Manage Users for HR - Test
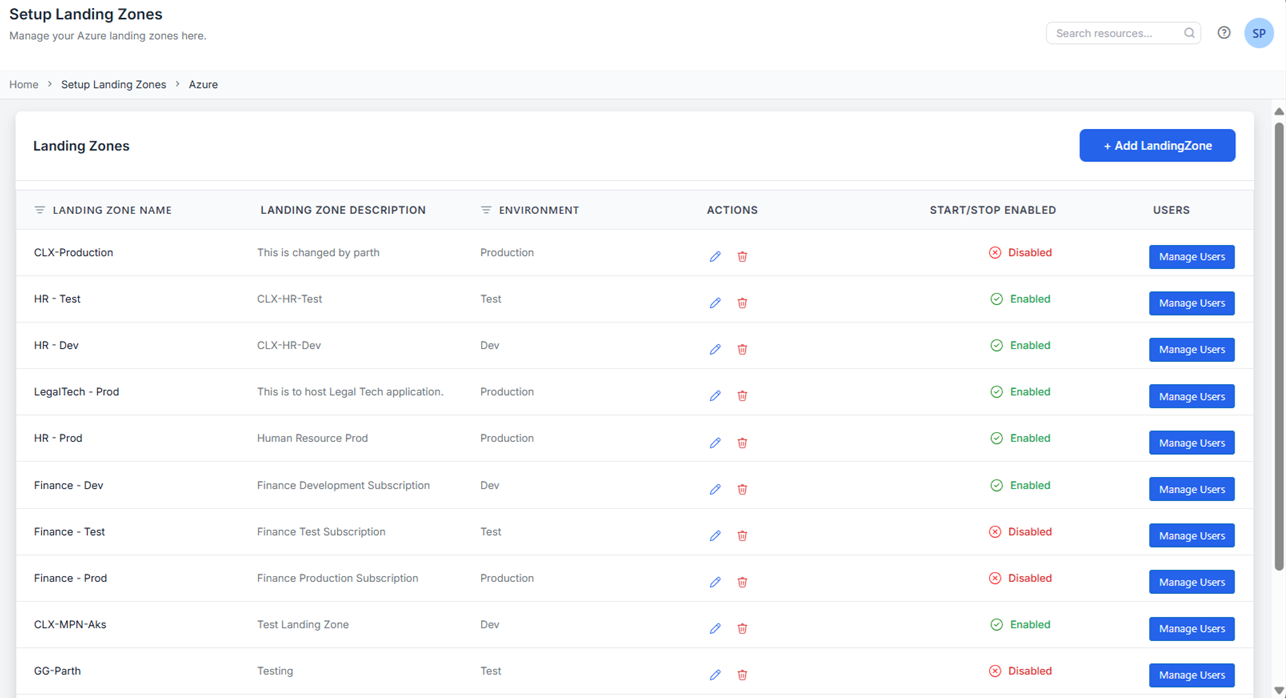This screenshot has height=698, width=1286. pos(1192,303)
